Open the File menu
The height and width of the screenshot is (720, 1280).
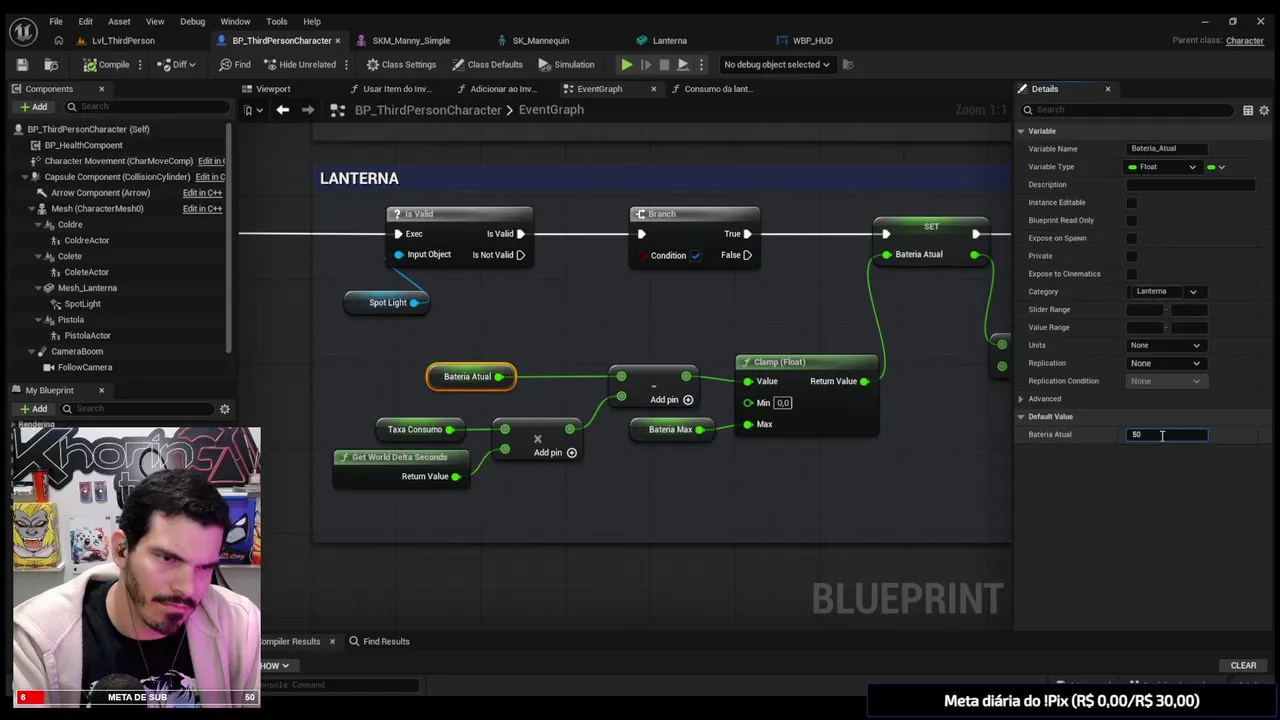pyautogui.click(x=56, y=21)
